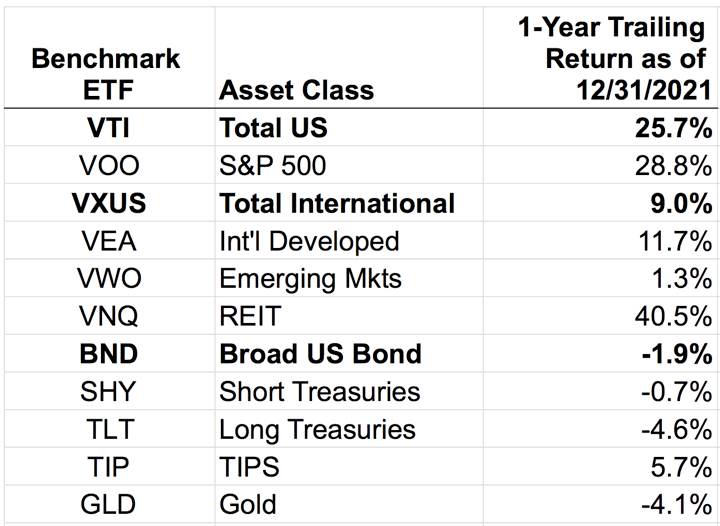Select the Broad US Bond cell
Image resolution: width=720 pixels, height=526 pixels.
(x=320, y=353)
